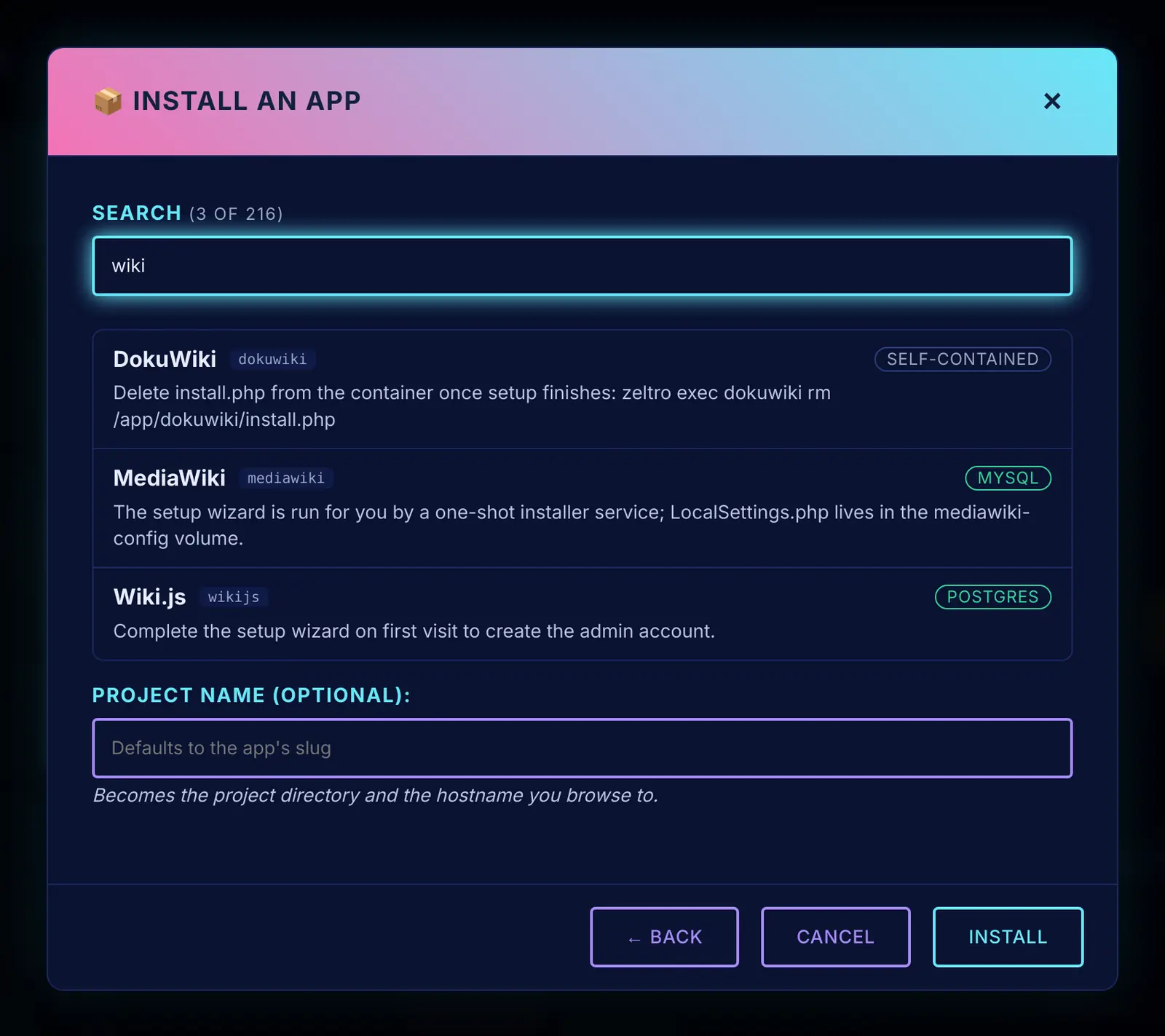Click the wikijs slug tag
This screenshot has height=1036, width=1165.
(x=234, y=597)
